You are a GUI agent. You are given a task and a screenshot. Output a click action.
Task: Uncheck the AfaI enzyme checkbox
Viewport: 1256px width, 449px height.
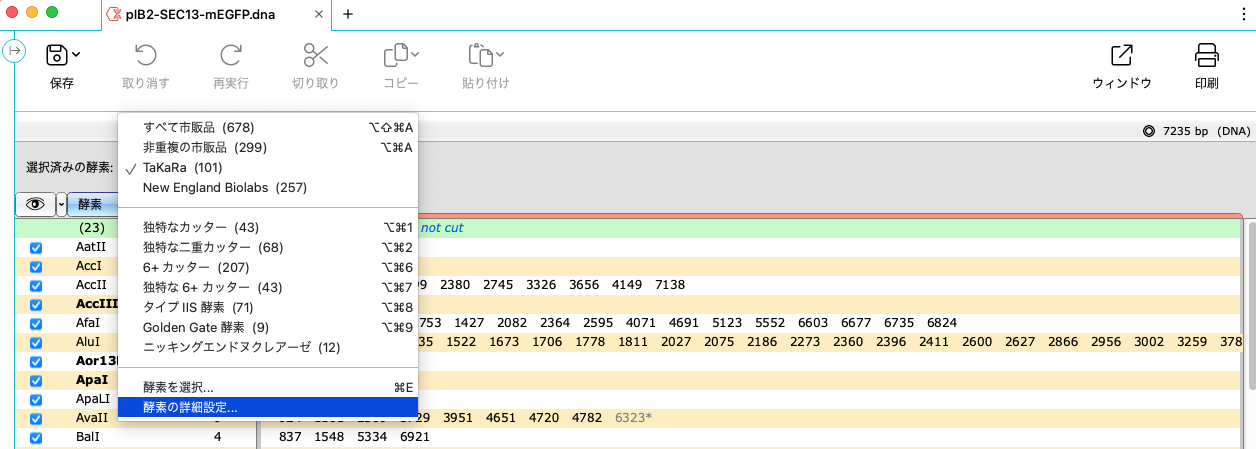(36, 324)
